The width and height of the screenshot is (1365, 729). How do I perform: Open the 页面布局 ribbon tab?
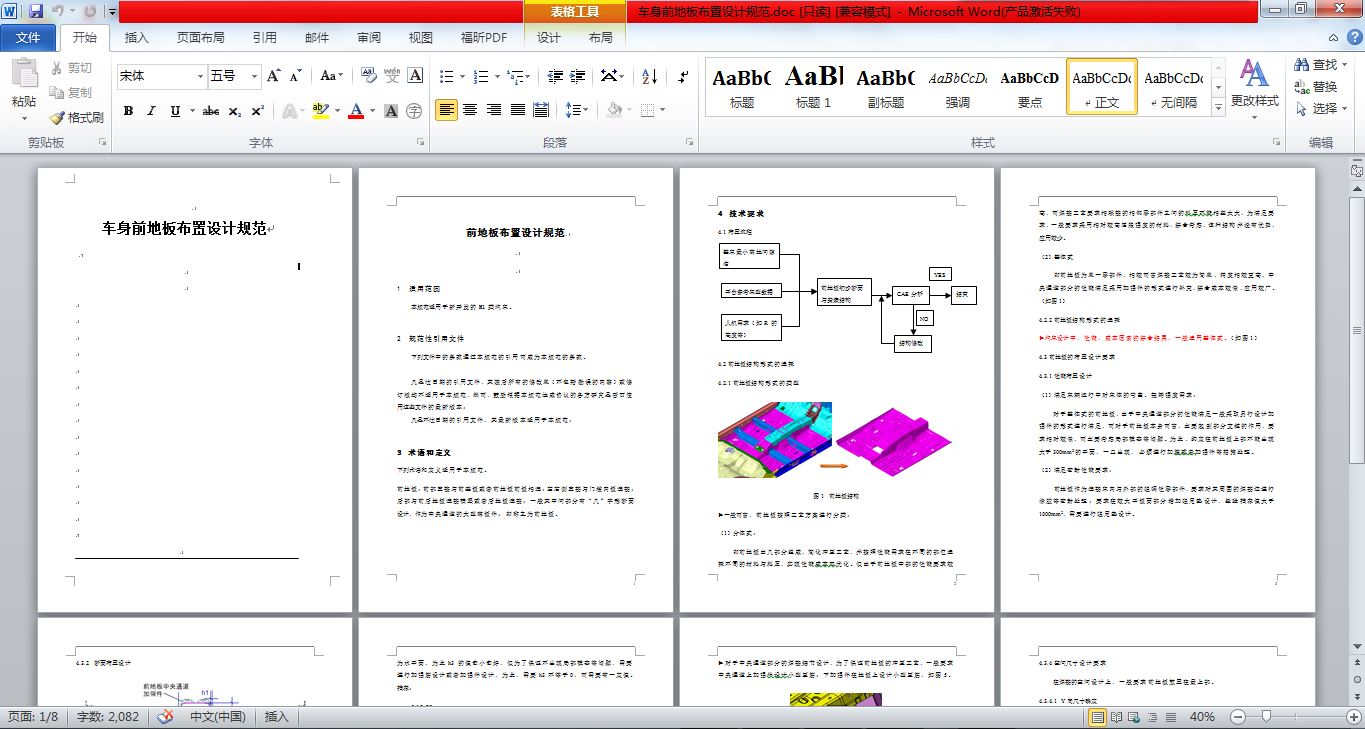tap(200, 38)
